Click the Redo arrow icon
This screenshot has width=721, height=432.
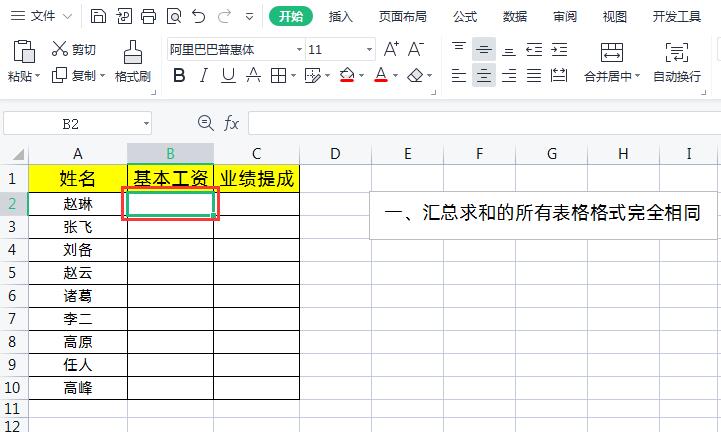click(224, 17)
